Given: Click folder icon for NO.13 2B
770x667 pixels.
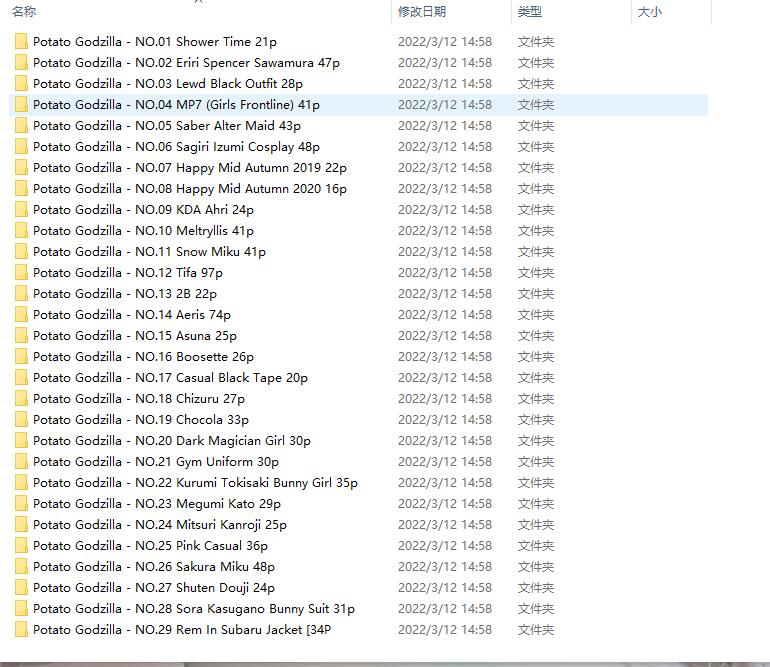Looking at the screenshot, I should (x=21, y=294).
